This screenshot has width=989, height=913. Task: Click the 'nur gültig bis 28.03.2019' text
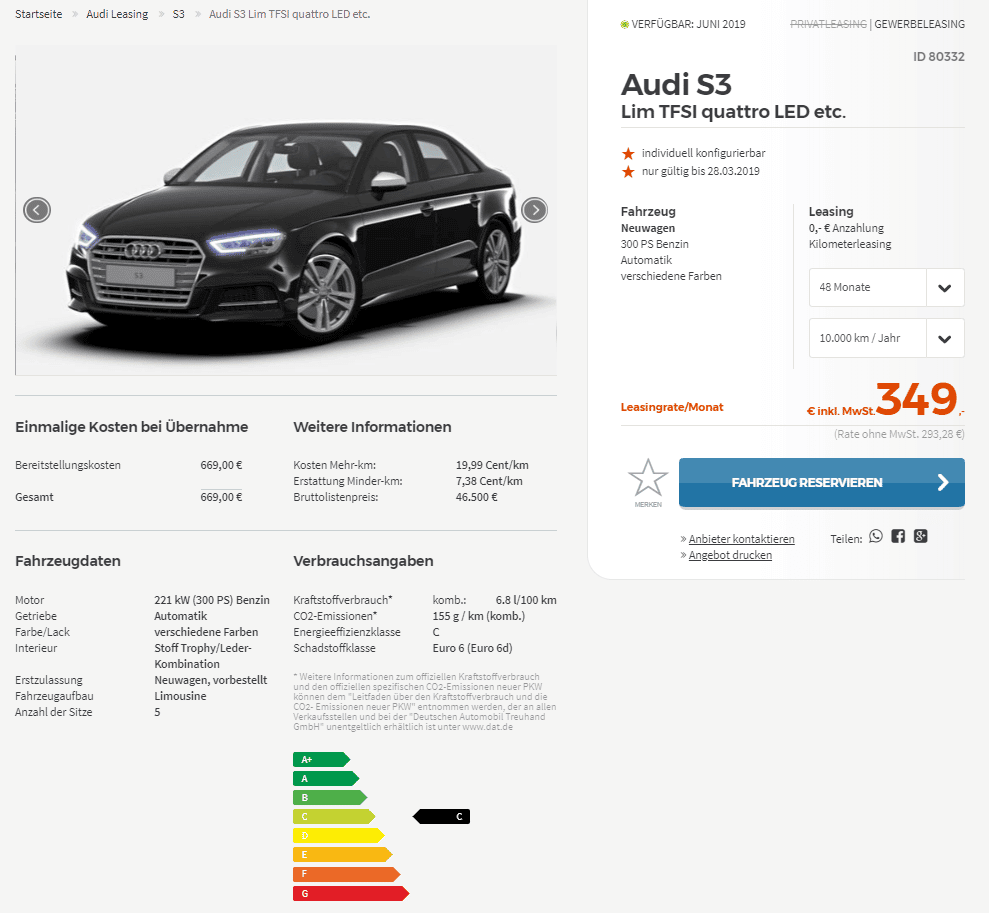coord(700,171)
